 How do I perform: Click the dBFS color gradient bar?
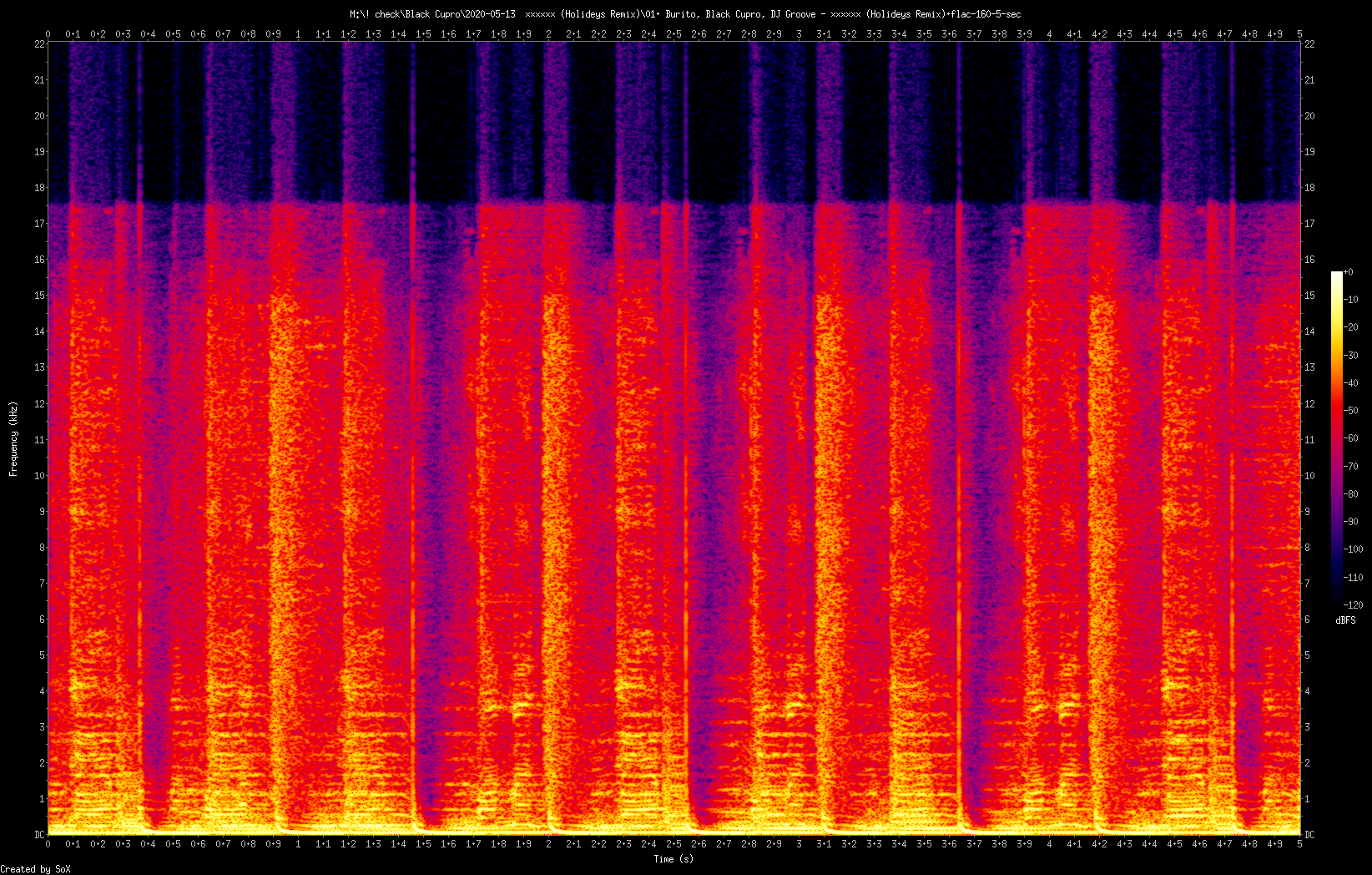[x=1338, y=438]
